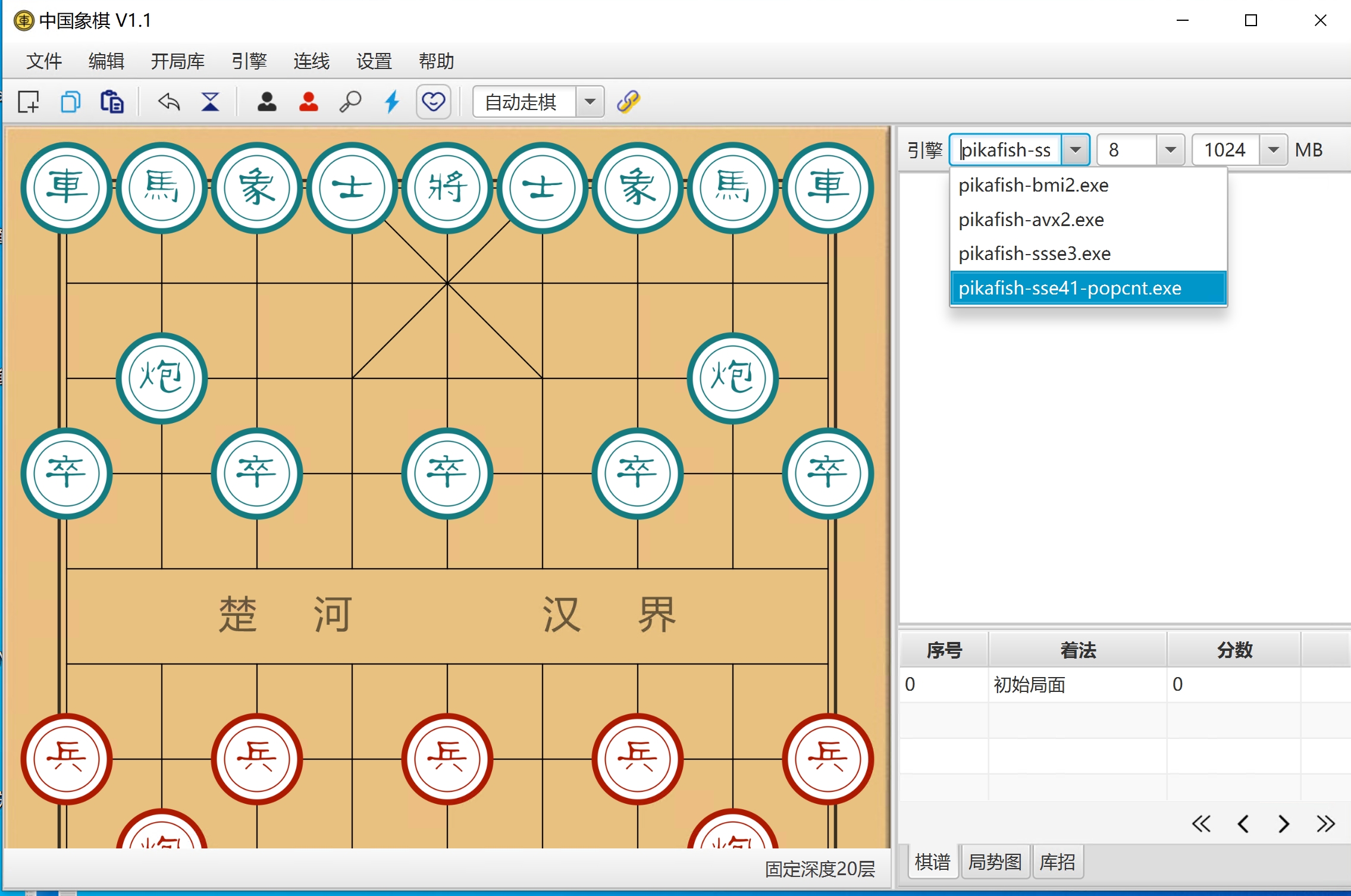Viewport: 1351px width, 896px height.
Task: Open the 1024 MB hash size dropdown
Action: pos(1273,150)
